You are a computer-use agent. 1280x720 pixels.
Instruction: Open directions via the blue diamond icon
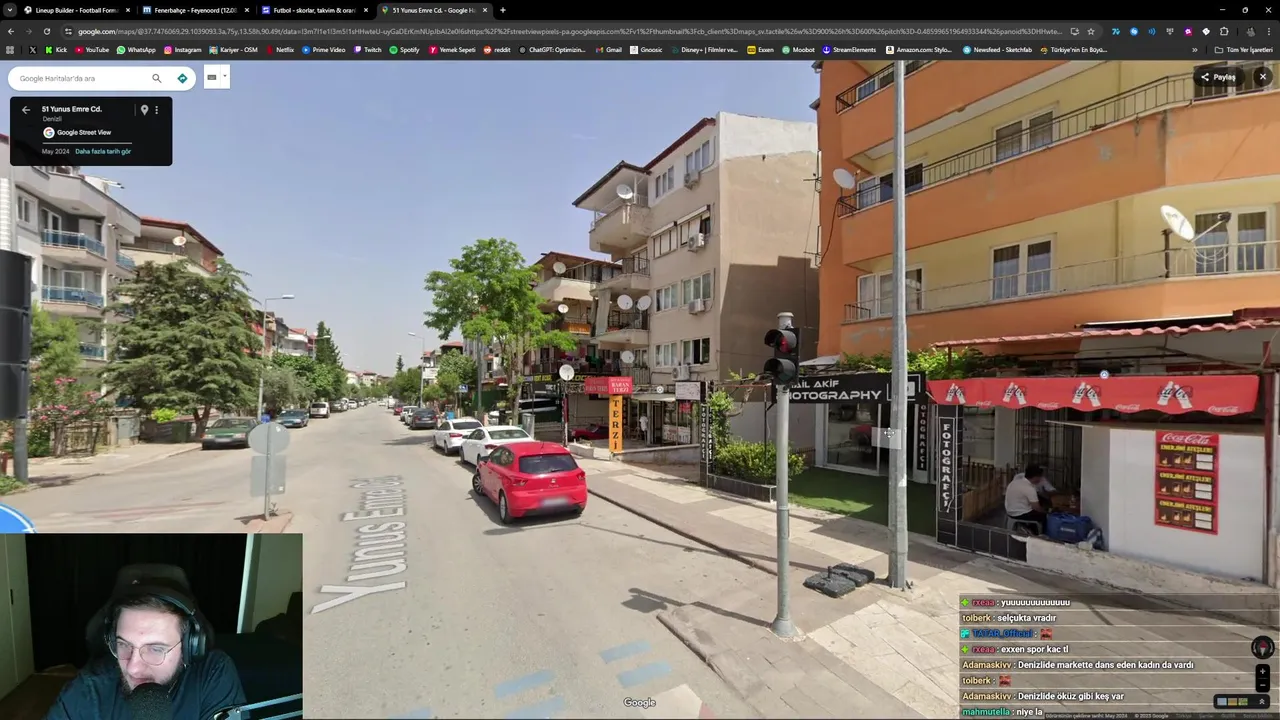[182, 78]
